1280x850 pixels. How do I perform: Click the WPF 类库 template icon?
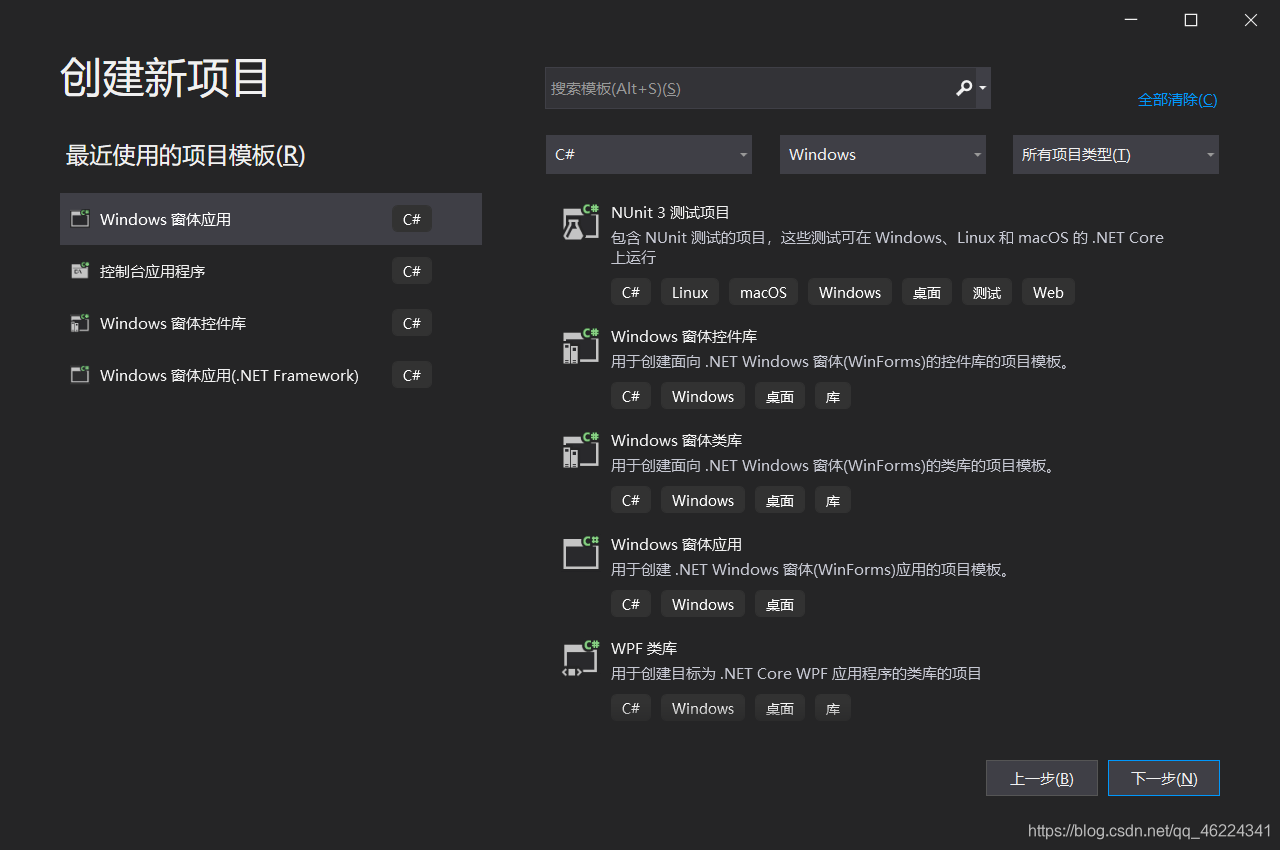click(580, 657)
